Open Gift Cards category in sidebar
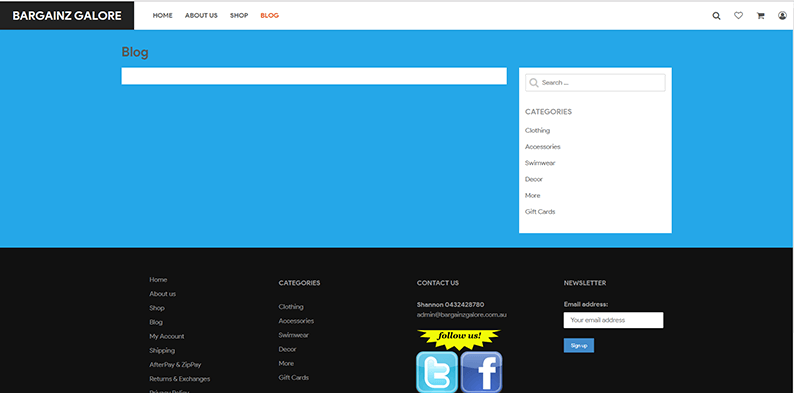This screenshot has height=393, width=794. point(540,211)
